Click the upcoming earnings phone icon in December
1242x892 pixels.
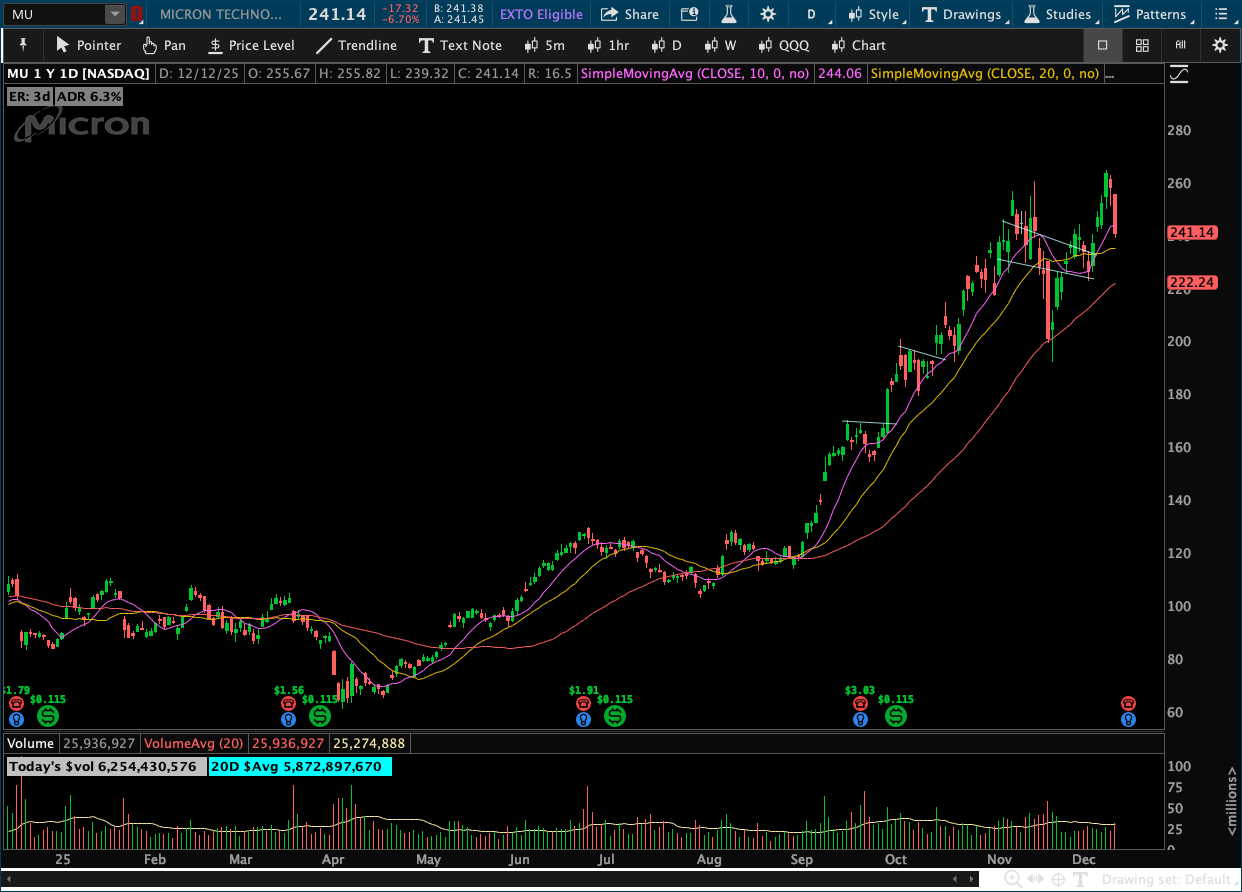click(1129, 704)
